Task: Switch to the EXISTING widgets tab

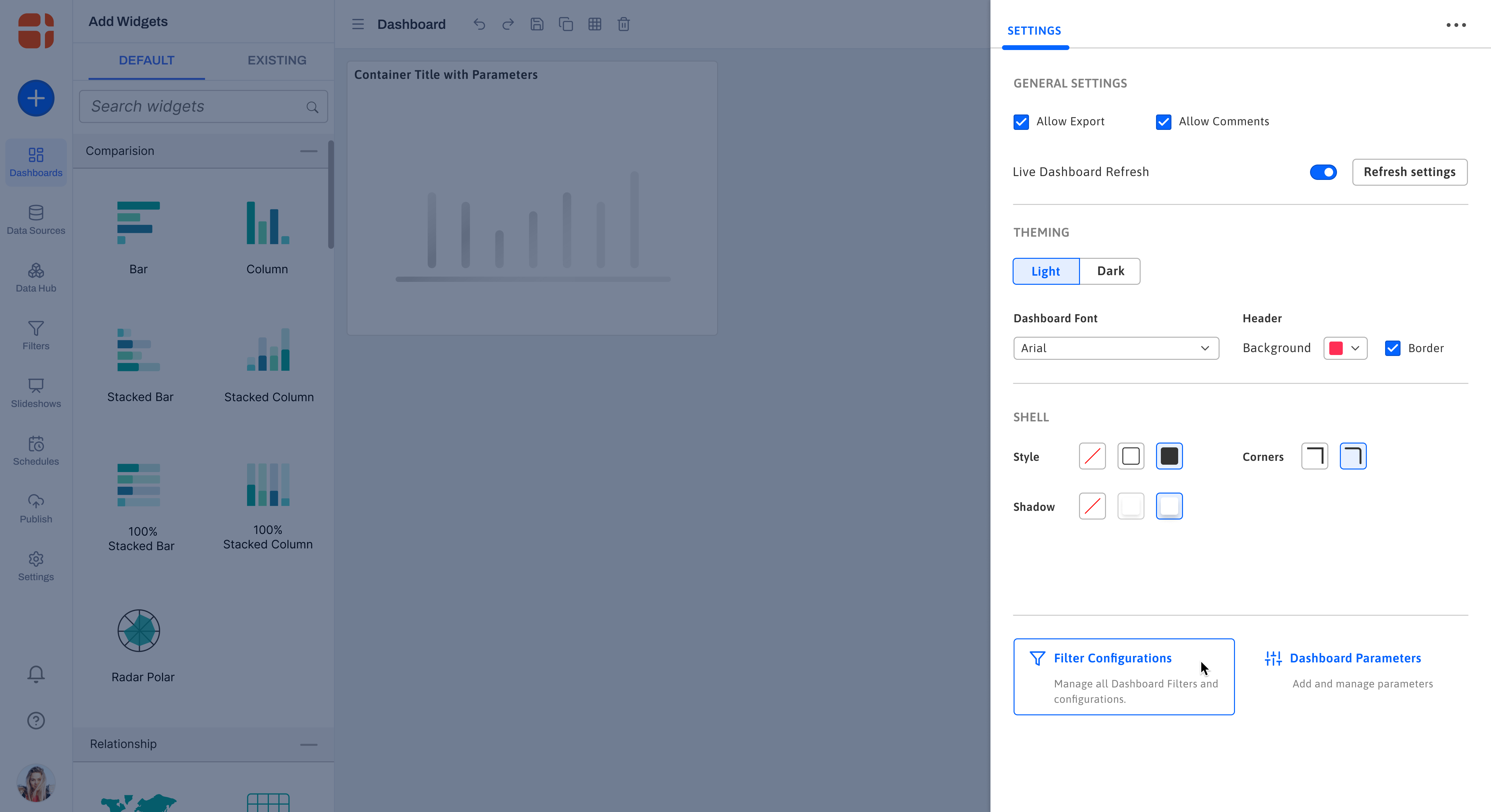Action: coord(277,61)
